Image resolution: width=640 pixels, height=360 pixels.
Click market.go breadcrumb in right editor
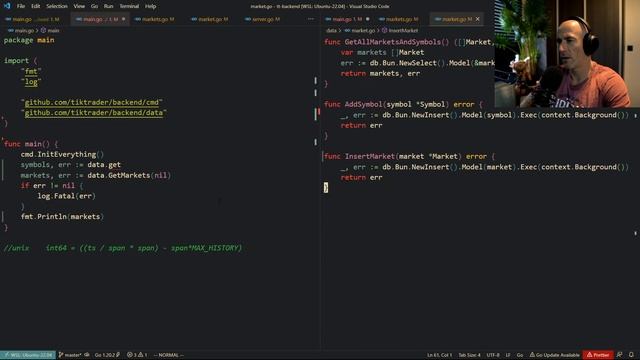[x=360, y=31]
